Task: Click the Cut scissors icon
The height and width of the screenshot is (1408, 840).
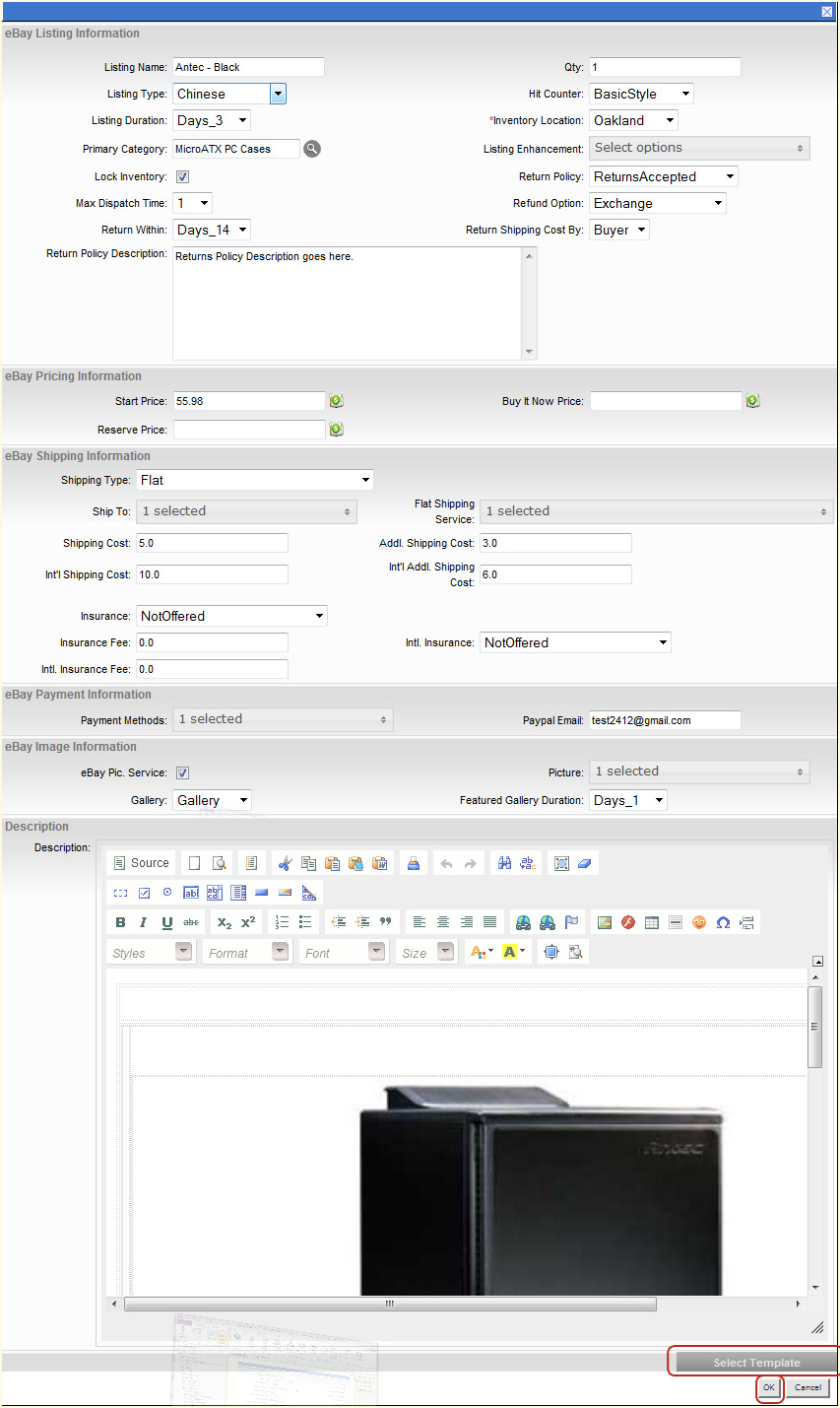Action: pyautogui.click(x=285, y=863)
